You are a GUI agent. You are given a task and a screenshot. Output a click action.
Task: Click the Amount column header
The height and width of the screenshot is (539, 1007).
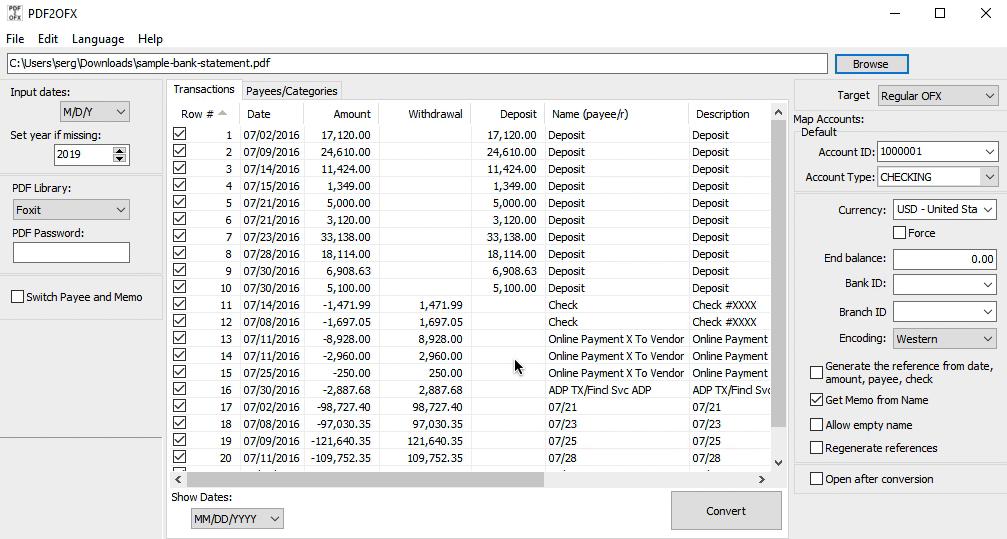click(x=341, y=114)
